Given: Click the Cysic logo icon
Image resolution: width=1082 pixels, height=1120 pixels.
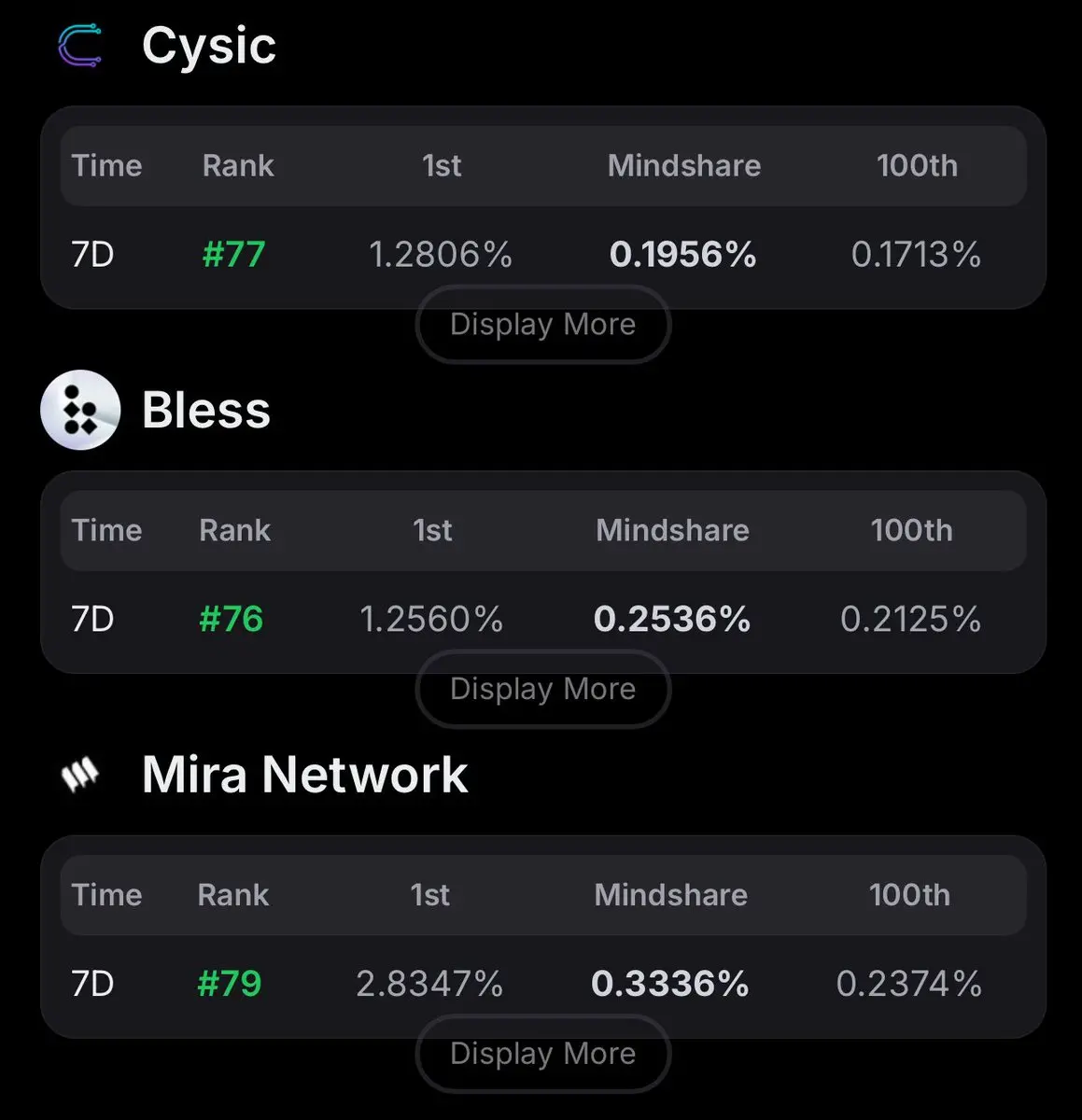Looking at the screenshot, I should [79, 46].
